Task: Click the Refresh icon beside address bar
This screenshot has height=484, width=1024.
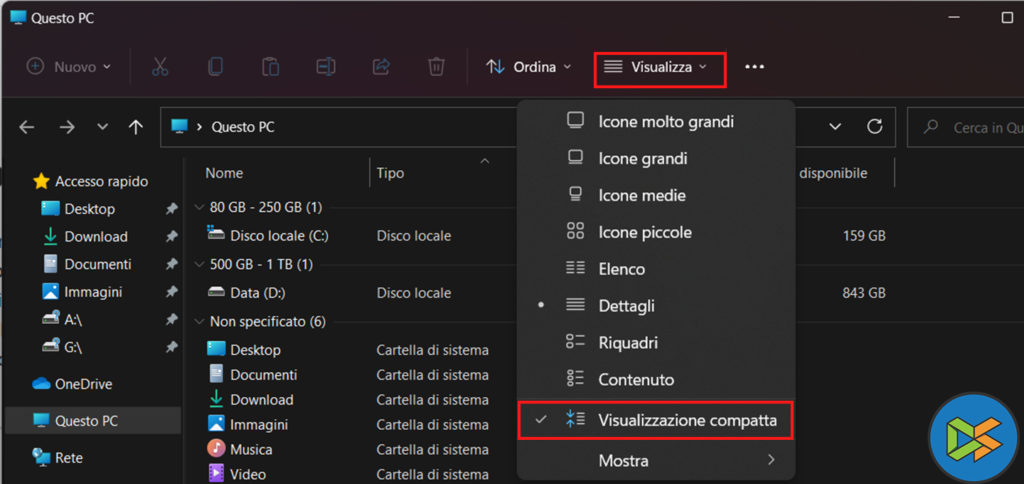Action: pos(875,127)
